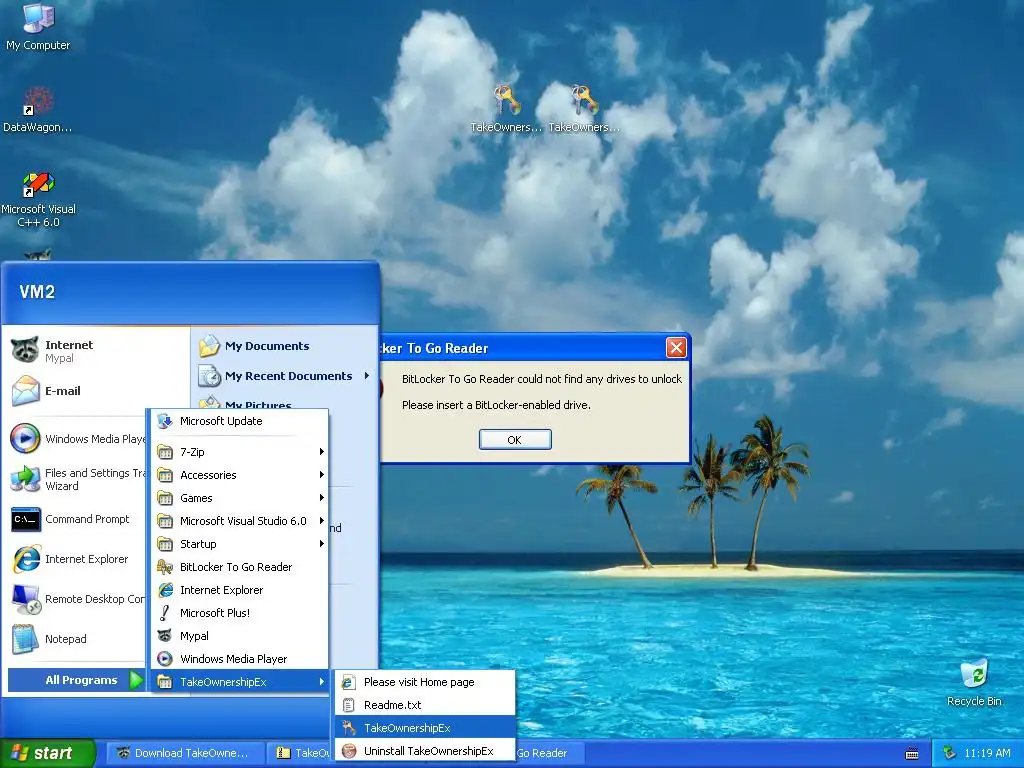Click the Notepad icon
Screen dimensions: 1024x768
(x=25, y=639)
